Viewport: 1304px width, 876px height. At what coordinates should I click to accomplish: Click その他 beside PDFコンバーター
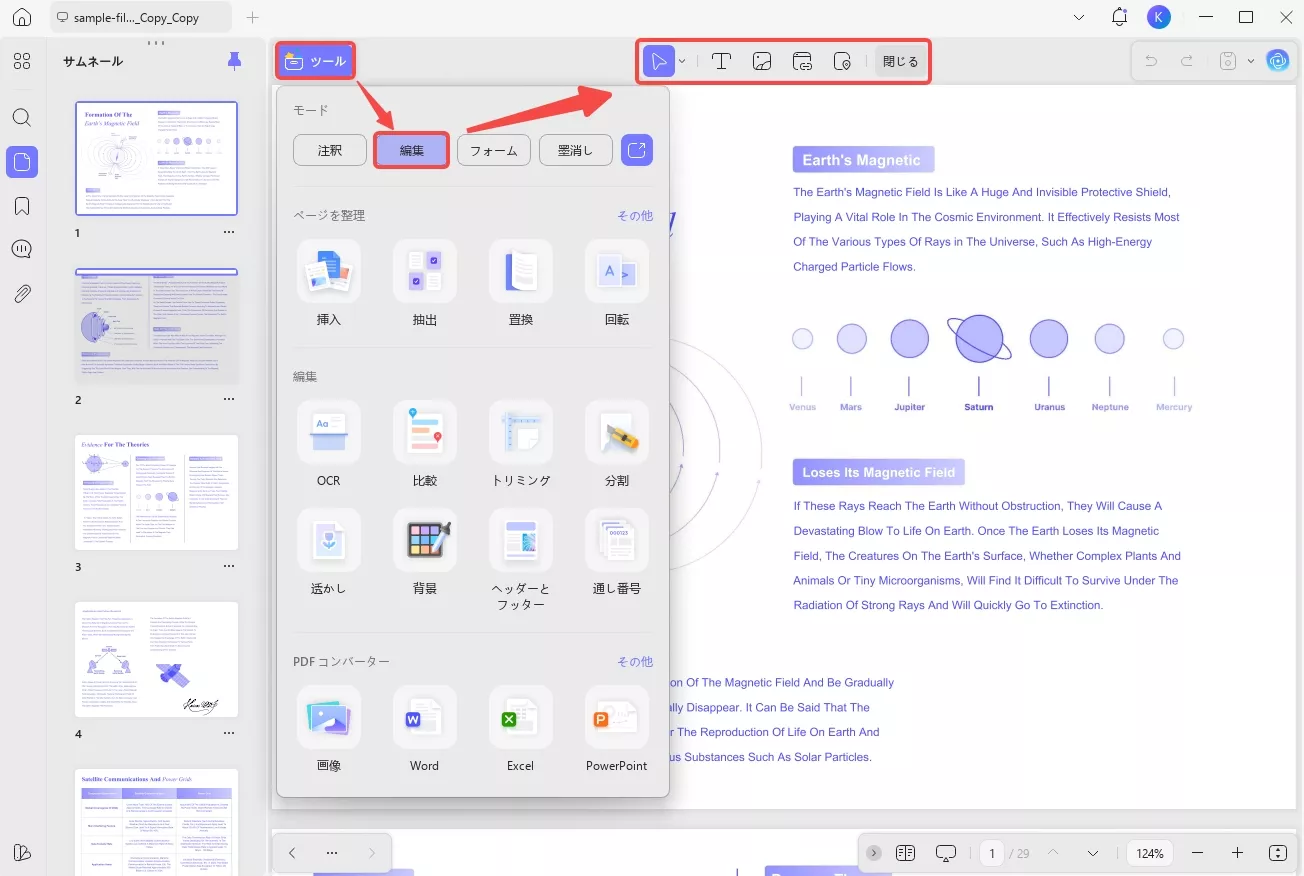(x=635, y=661)
